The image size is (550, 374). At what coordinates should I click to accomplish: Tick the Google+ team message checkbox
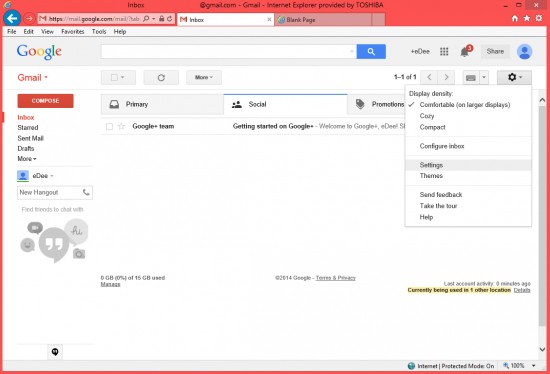coord(109,126)
